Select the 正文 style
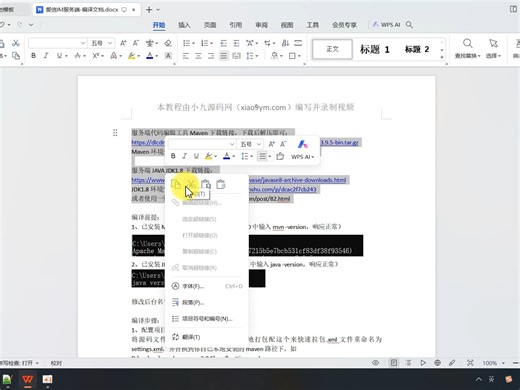 [332, 49]
